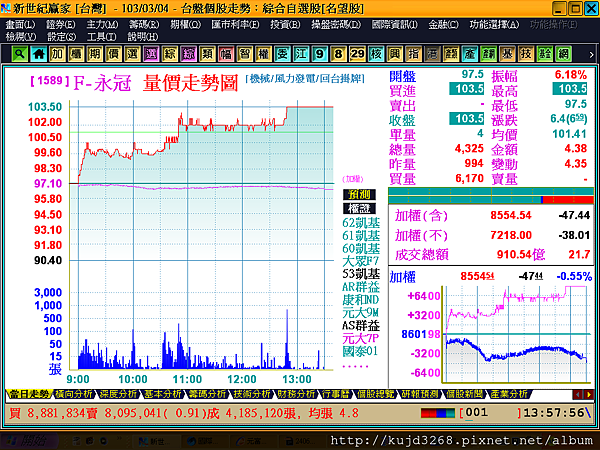Open the 設定(S) menu
600x450 pixels.
coord(61,37)
